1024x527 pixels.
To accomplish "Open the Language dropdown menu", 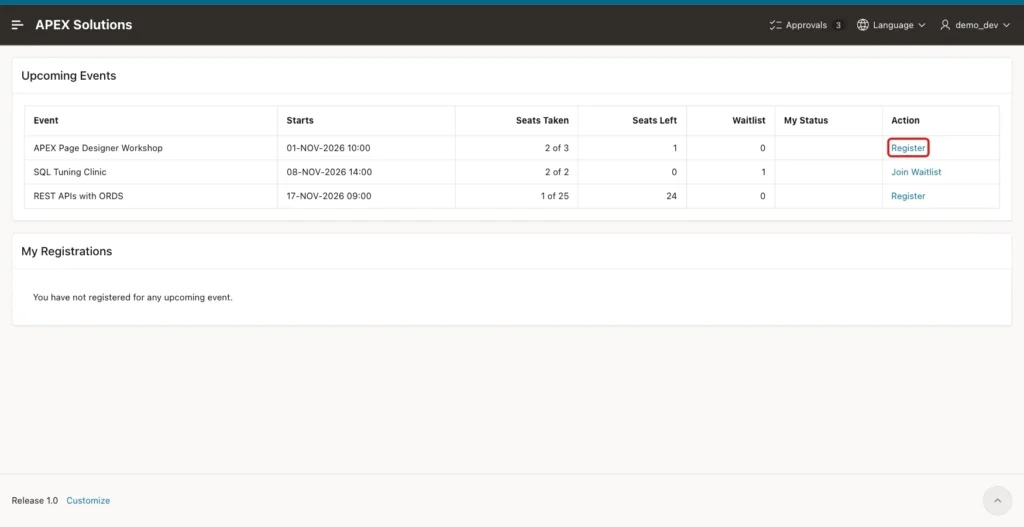I will click(891, 25).
